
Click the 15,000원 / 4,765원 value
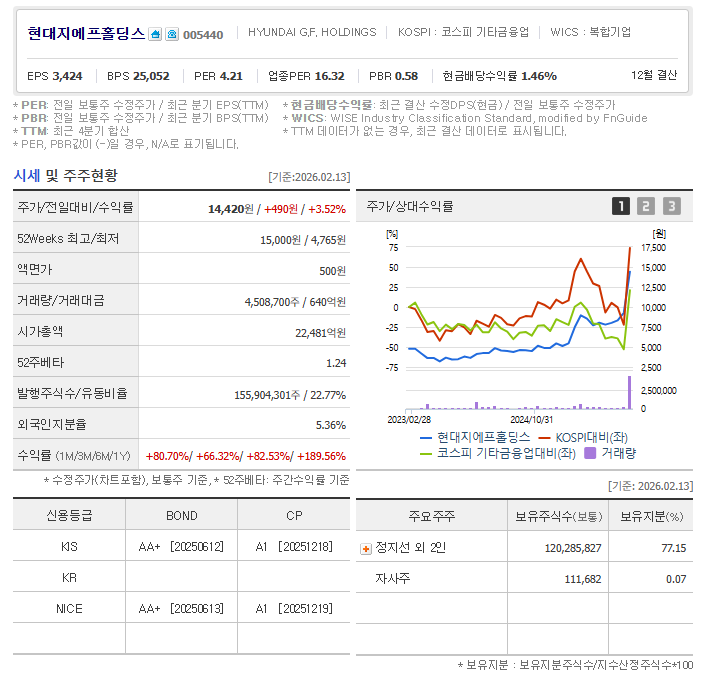tap(303, 241)
